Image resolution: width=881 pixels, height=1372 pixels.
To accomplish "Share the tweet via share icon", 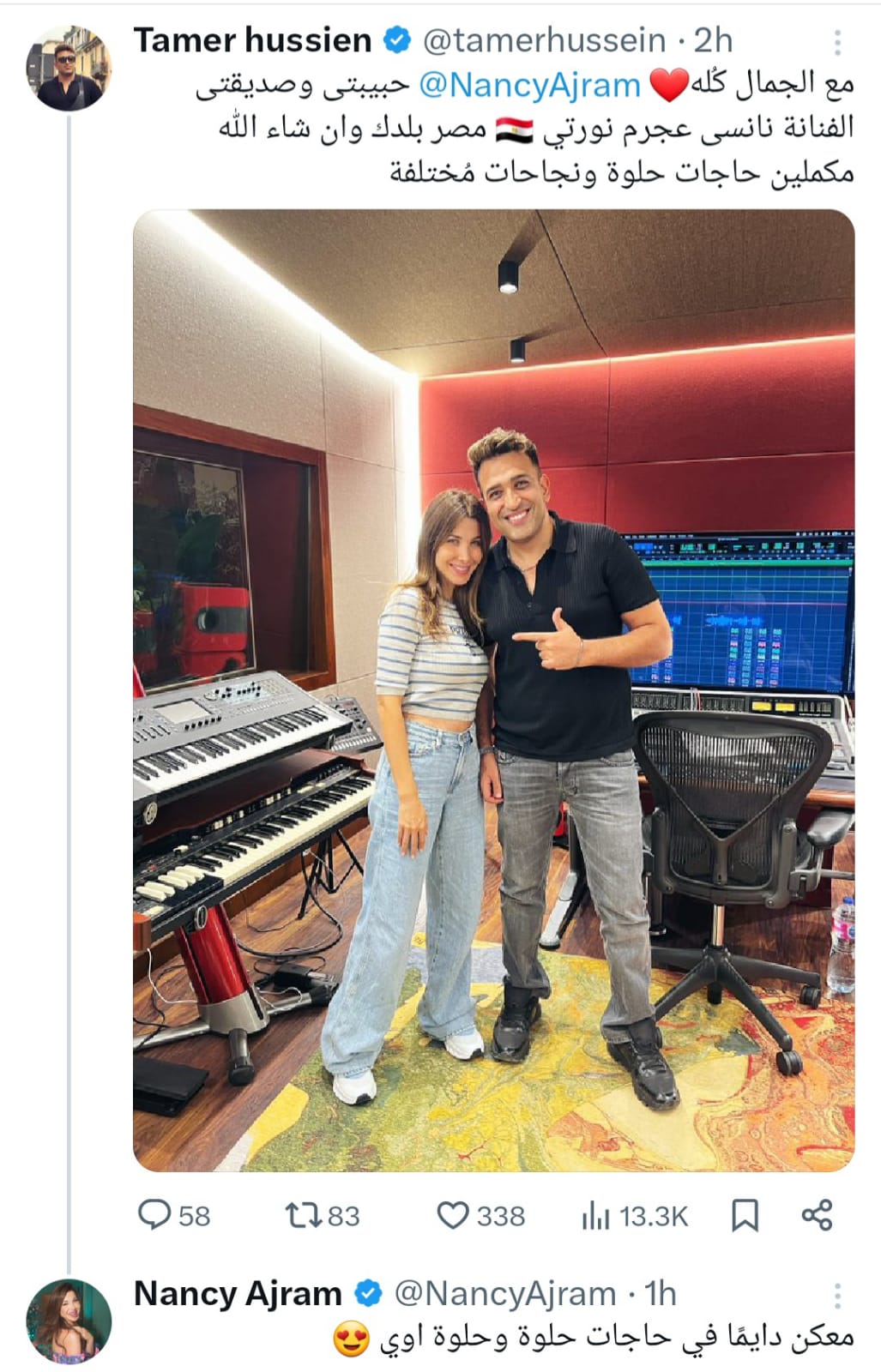I will coord(817,1215).
